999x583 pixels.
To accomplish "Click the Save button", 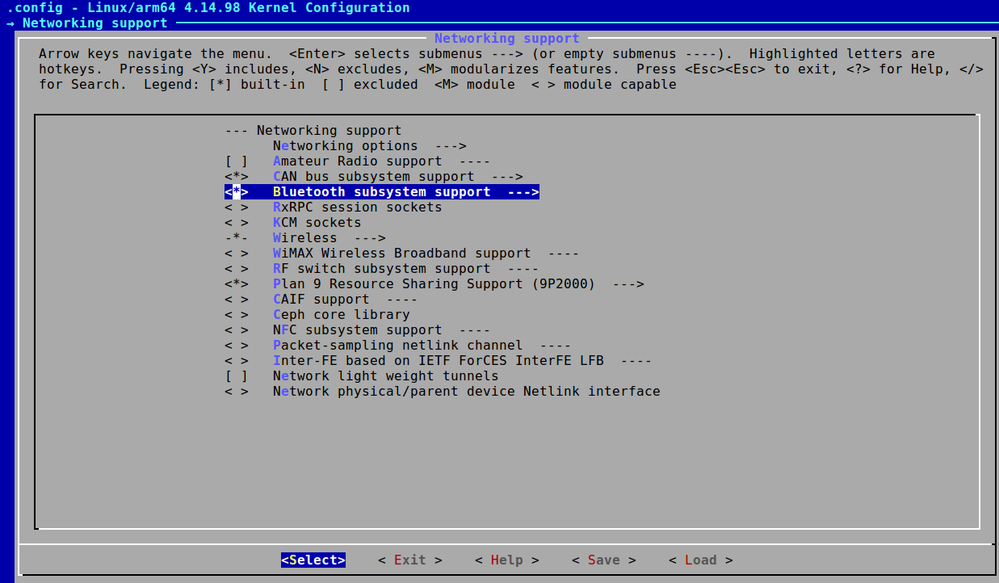I will [x=603, y=560].
